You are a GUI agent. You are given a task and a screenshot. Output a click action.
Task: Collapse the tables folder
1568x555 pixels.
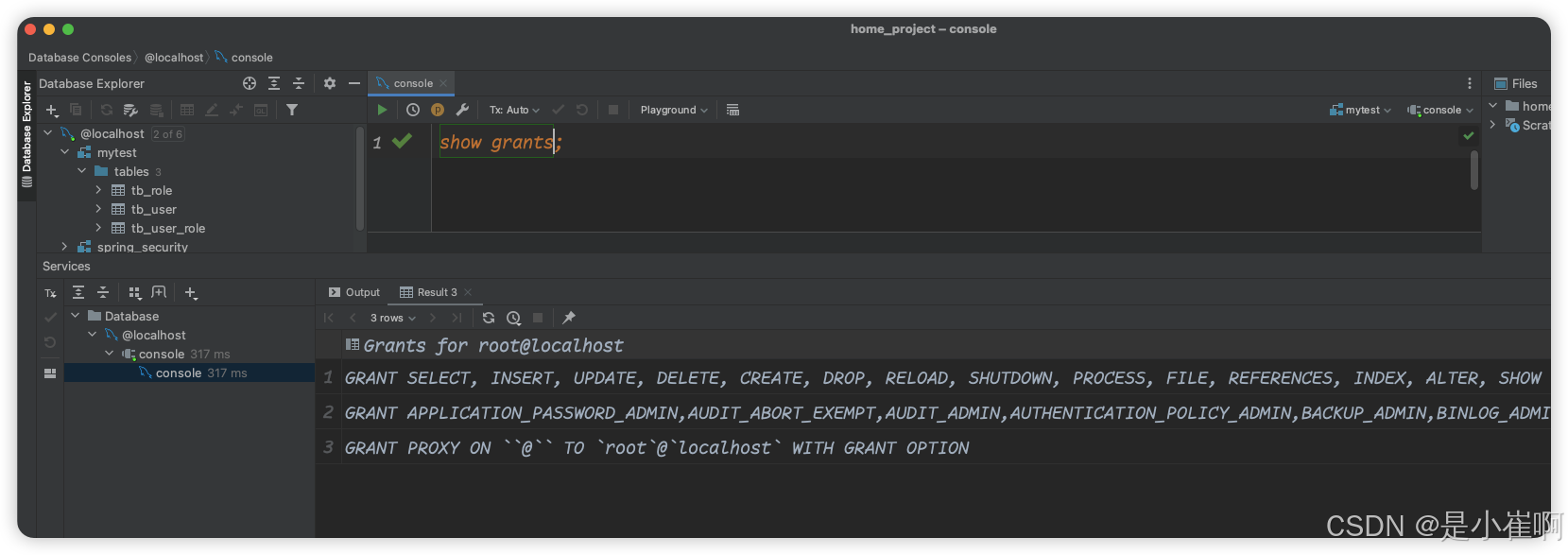(x=81, y=171)
